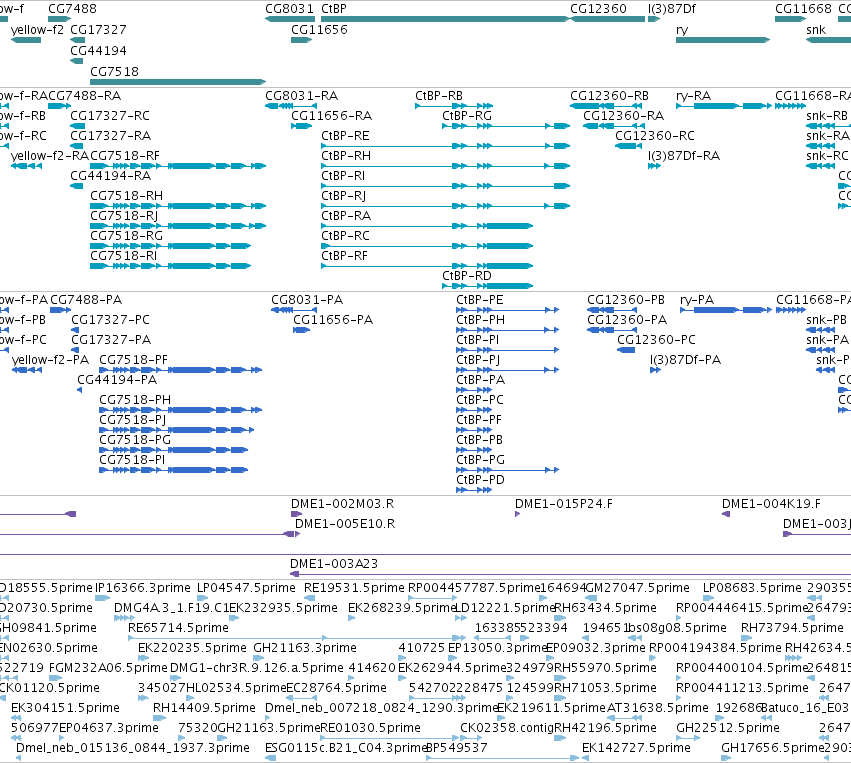851x763 pixels.
Task: Click EST RE19531.5prime
Action: tap(354, 588)
